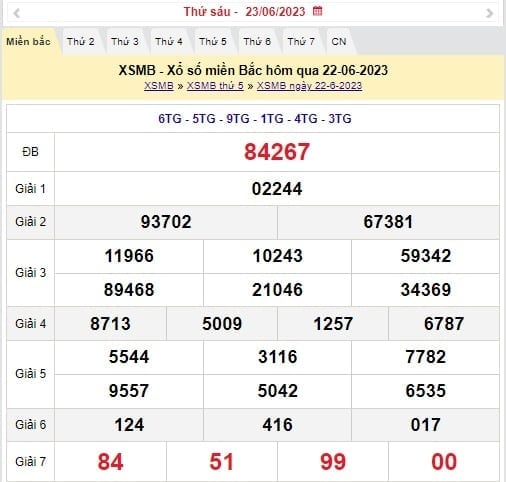Click the Giải 7 label
The image size is (506, 482).
click(x=30, y=462)
